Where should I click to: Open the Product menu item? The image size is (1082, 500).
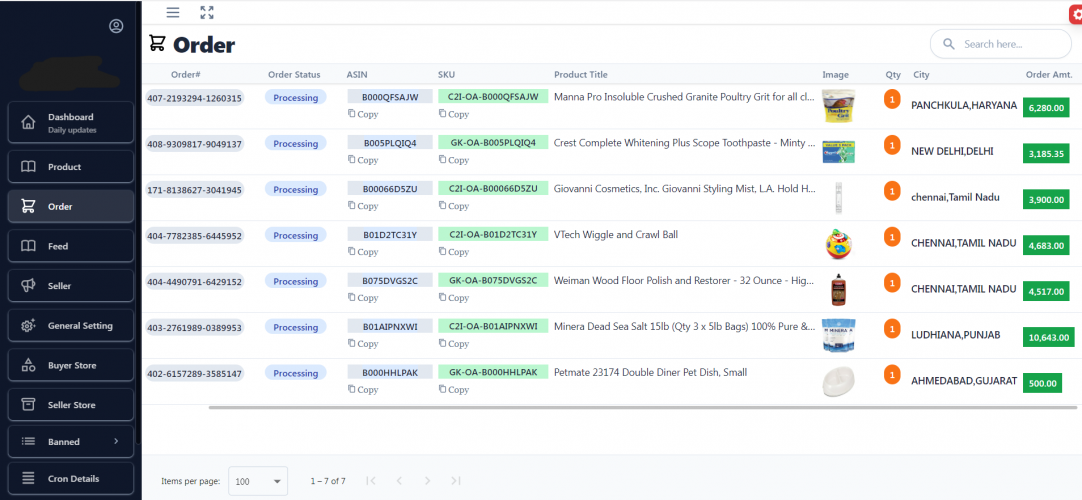coord(70,167)
